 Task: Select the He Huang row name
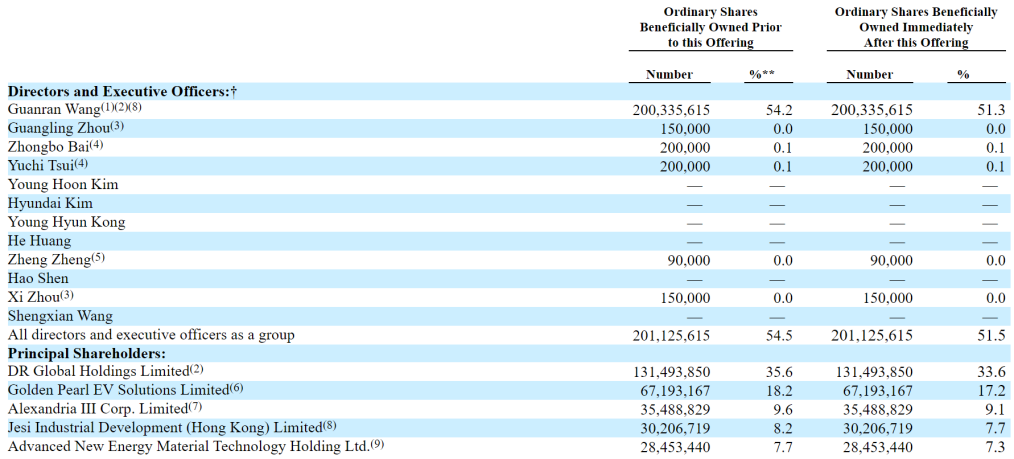coord(39,241)
